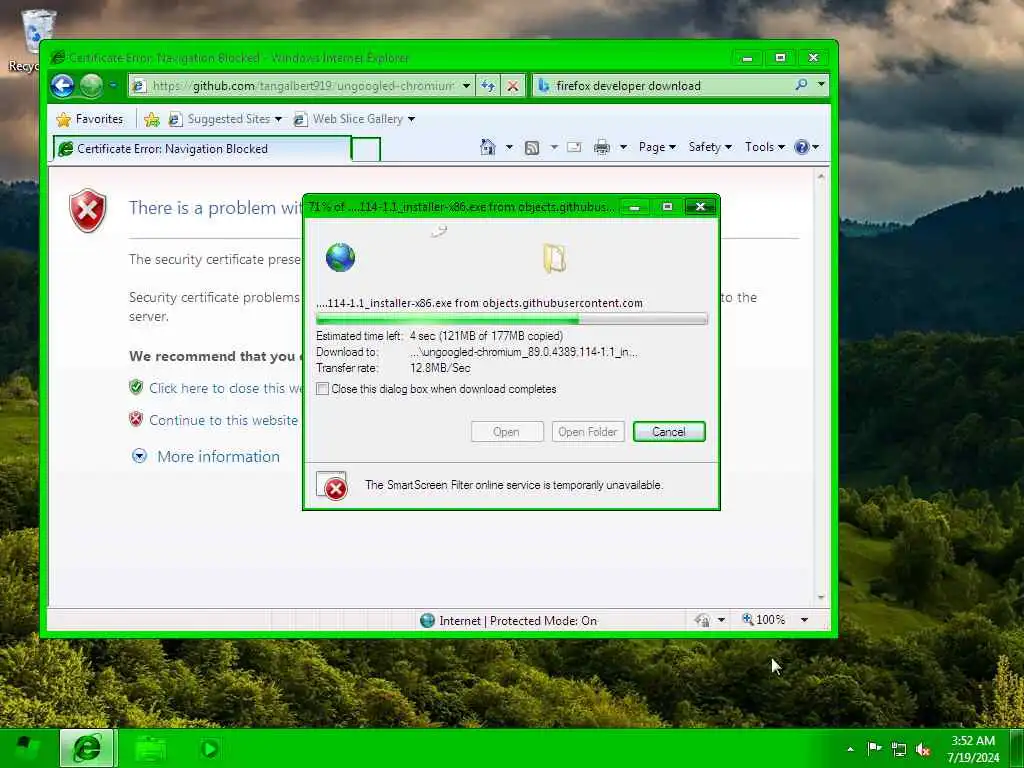Screen dimensions: 1024x768
Task: Click the folder icon in download dialog
Action: click(x=554, y=258)
